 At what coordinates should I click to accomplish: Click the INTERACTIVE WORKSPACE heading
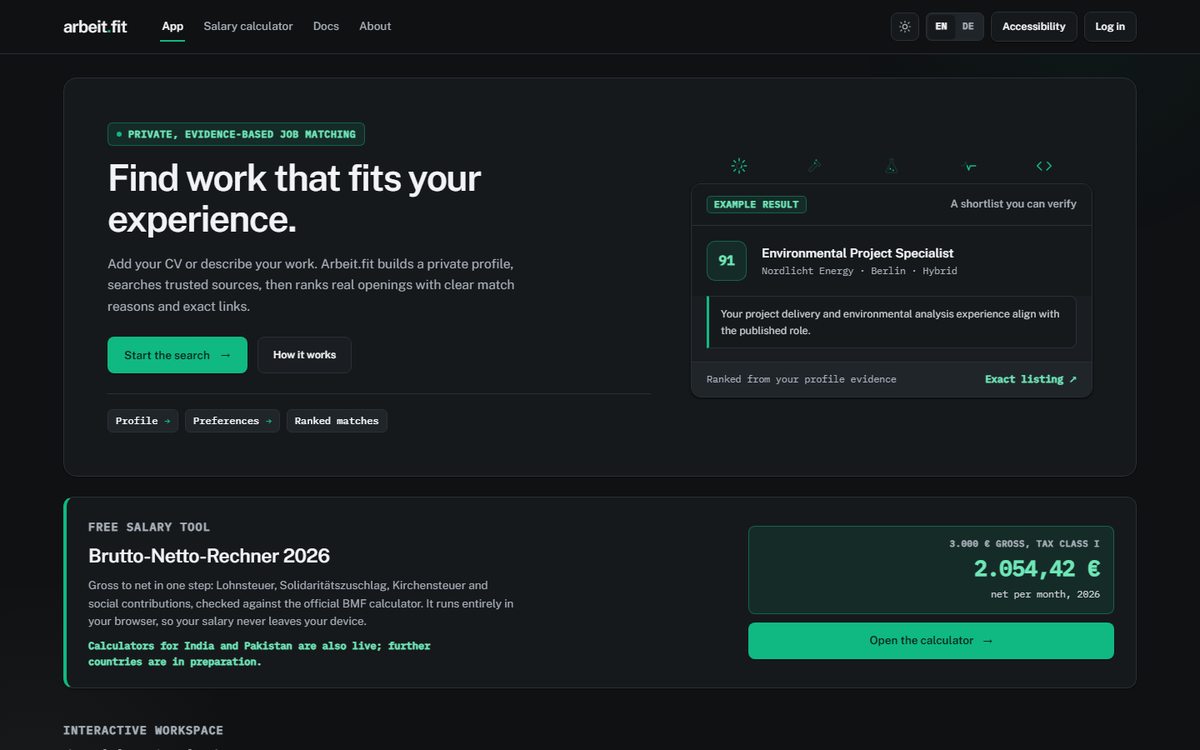point(143,731)
